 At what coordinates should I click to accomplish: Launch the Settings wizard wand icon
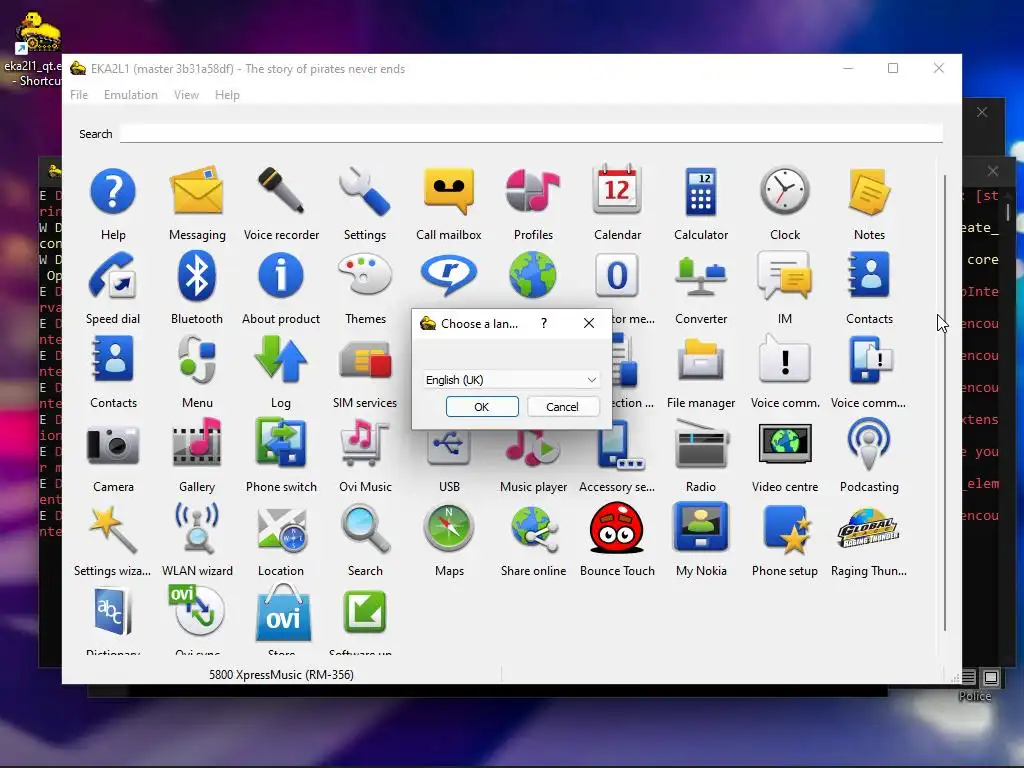tap(113, 528)
